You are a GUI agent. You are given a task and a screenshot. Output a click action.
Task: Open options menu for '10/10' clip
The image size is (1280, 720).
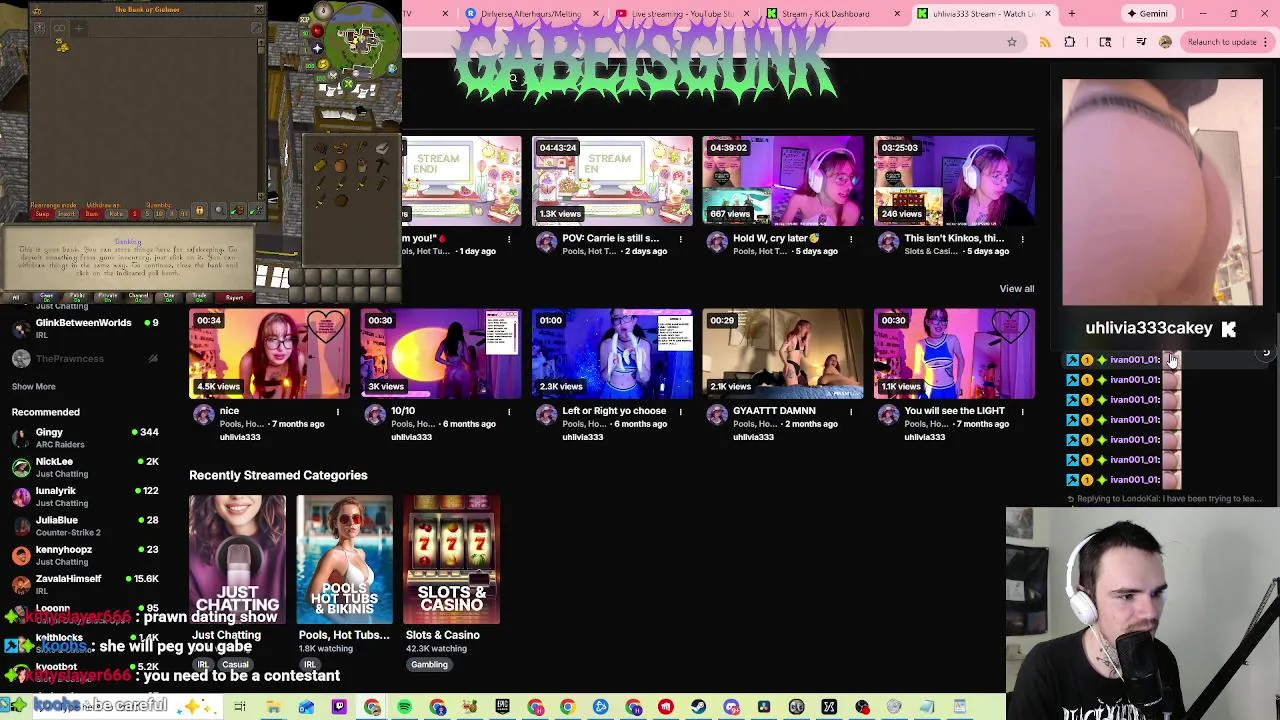(x=509, y=412)
